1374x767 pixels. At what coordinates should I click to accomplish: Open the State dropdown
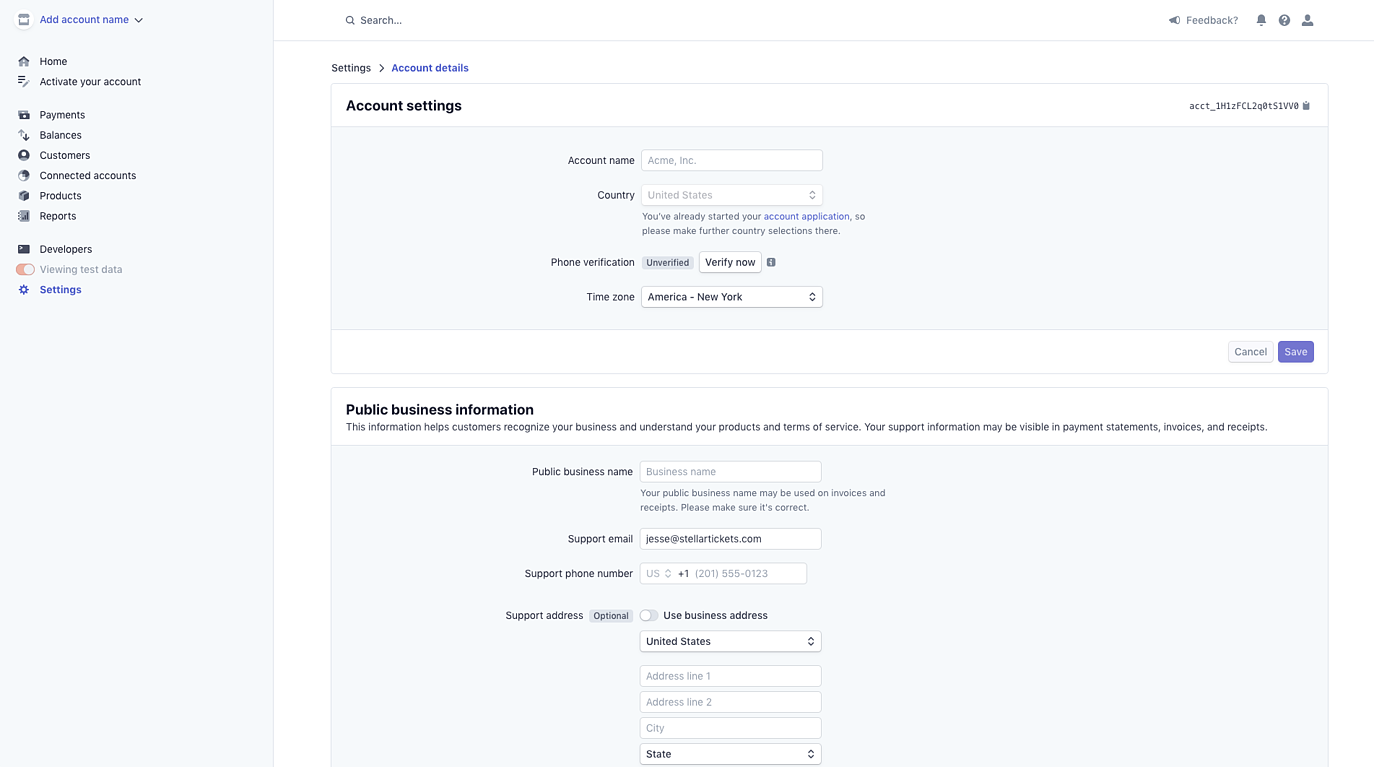(x=730, y=754)
